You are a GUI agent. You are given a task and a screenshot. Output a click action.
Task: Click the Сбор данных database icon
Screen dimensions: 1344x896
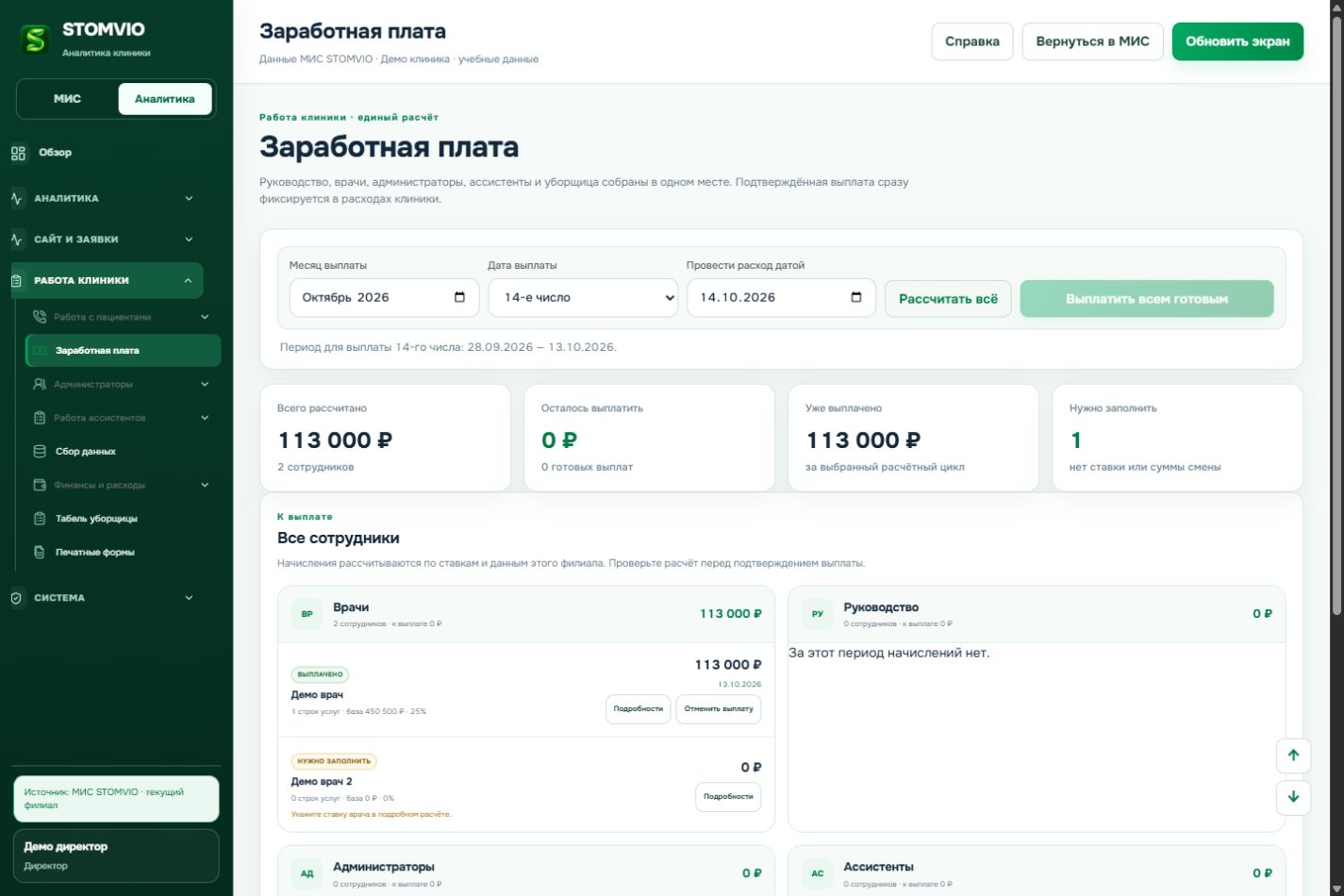(x=40, y=452)
